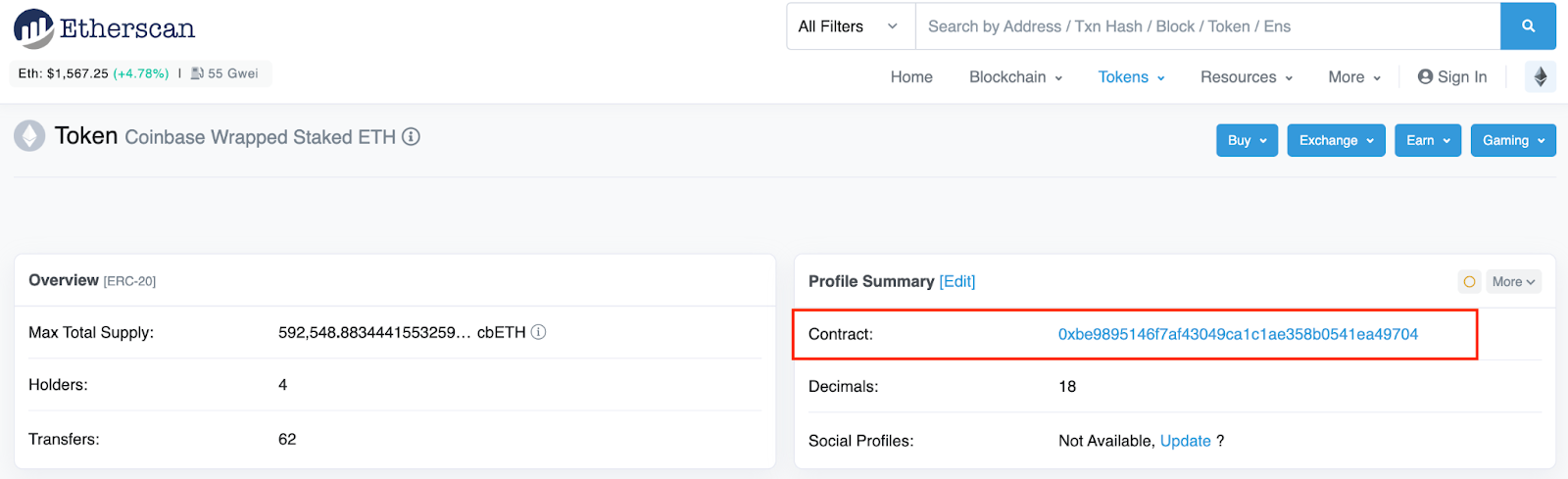The image size is (1568, 479).
Task: Click the gas pump Gwei indicator
Action: coord(224,73)
